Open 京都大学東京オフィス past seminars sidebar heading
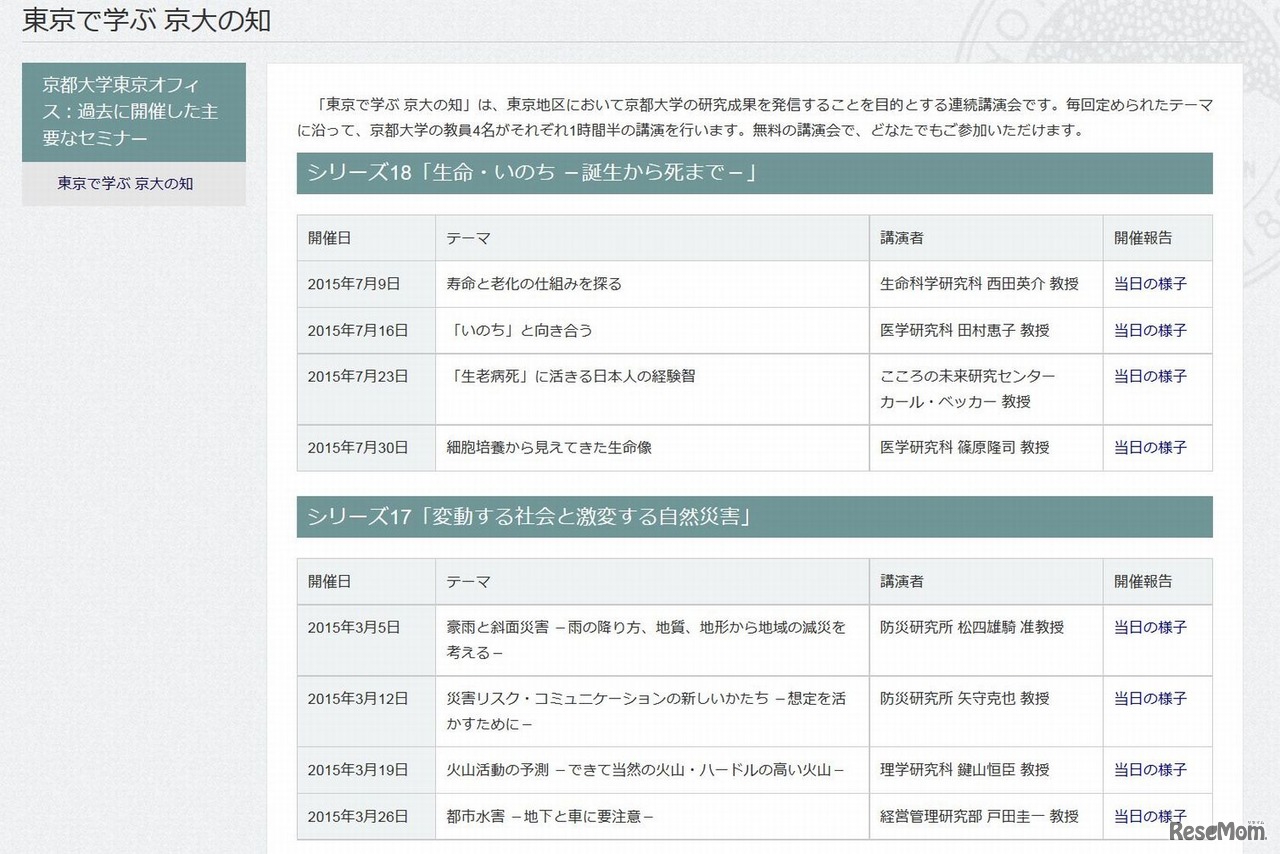Screen dimensions: 1280x854 pos(134,112)
